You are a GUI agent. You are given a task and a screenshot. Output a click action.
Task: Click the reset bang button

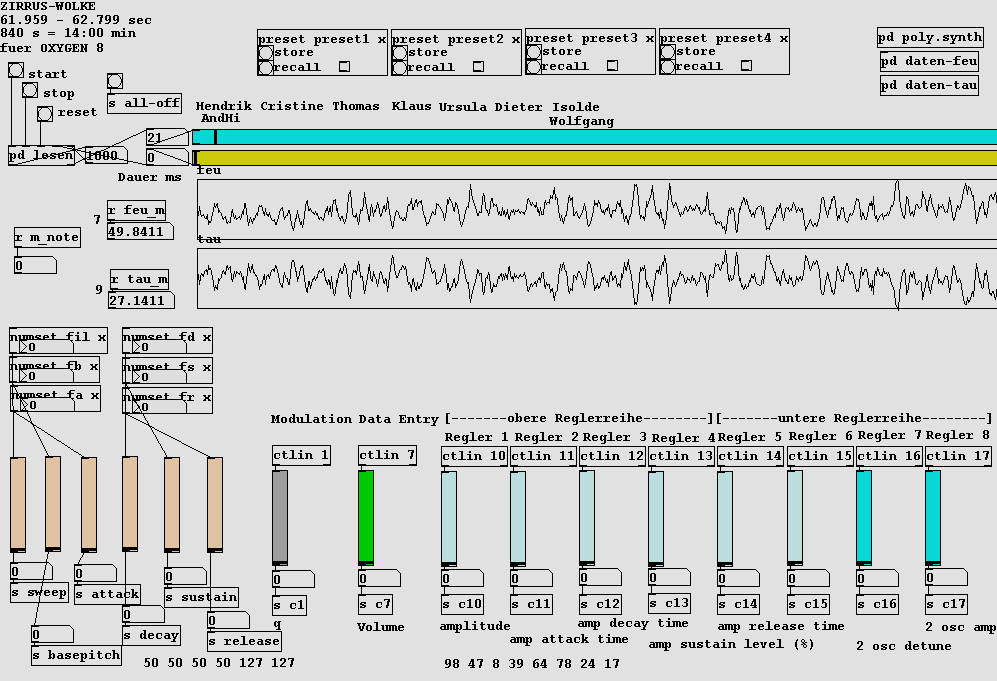point(45,114)
